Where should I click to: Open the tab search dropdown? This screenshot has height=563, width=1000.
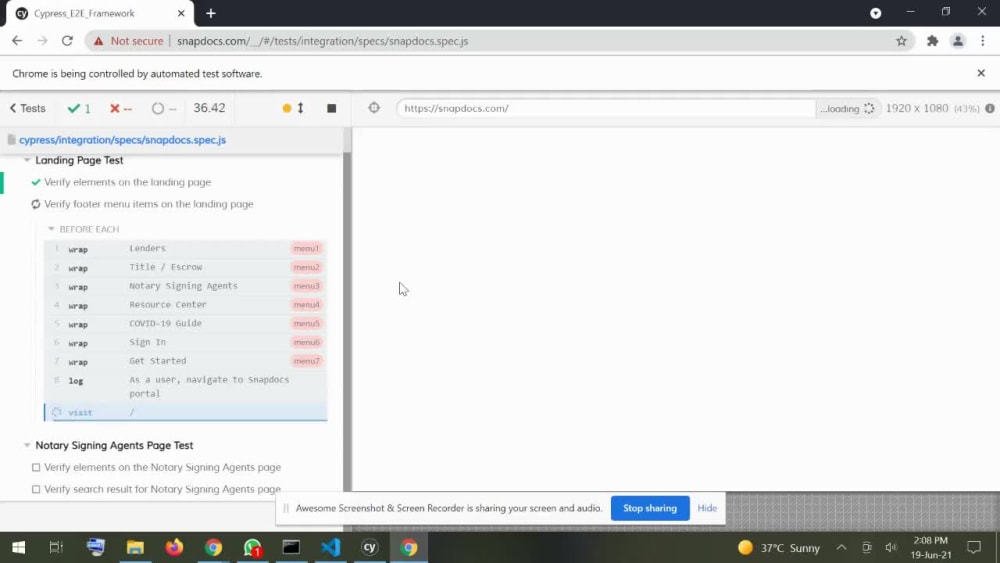click(x=876, y=13)
